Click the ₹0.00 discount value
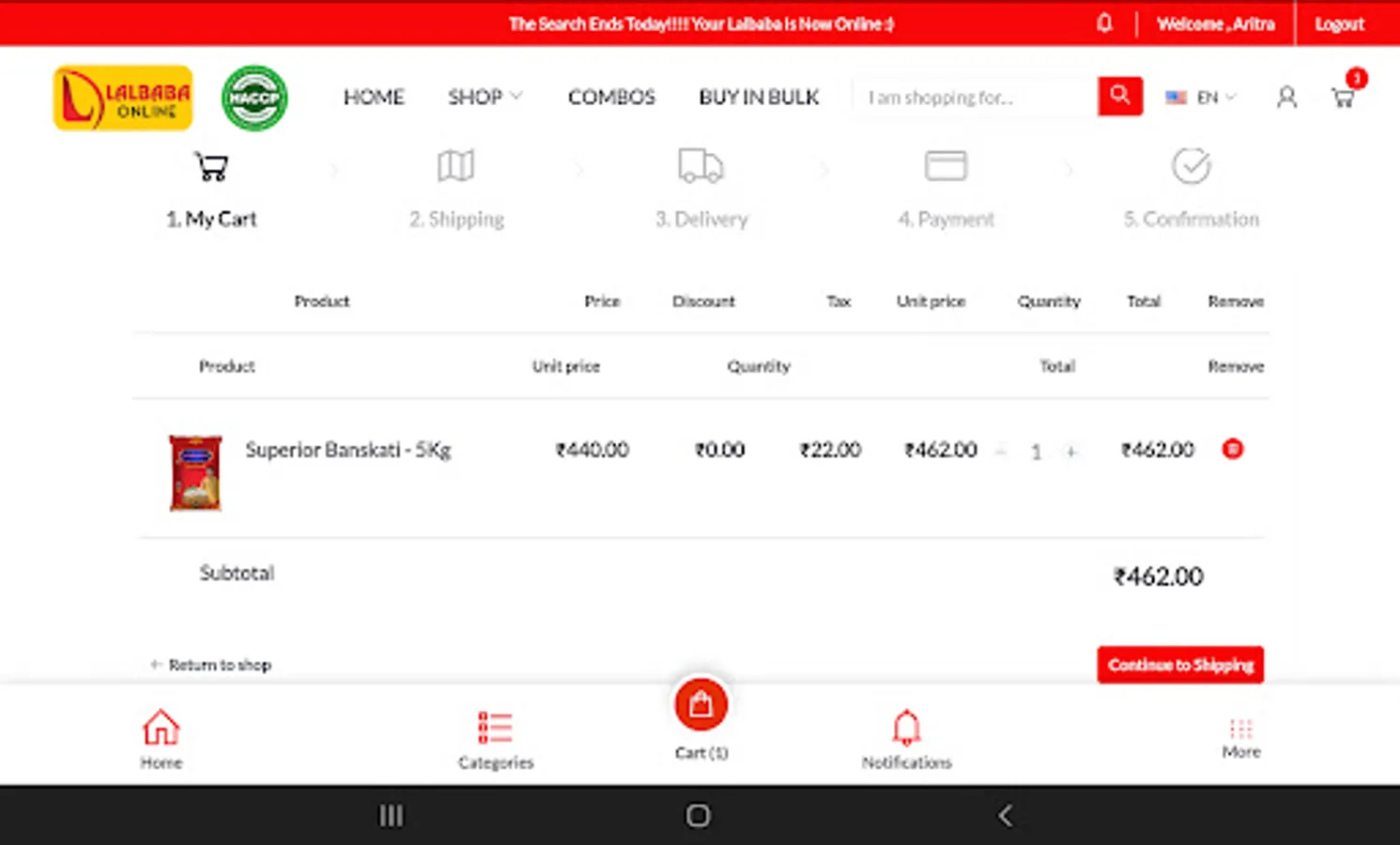 pos(719,450)
